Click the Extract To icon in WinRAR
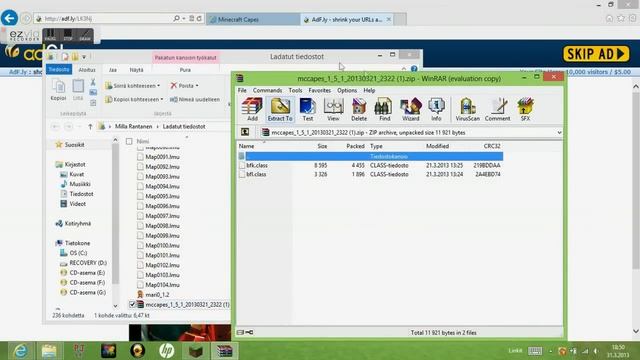This screenshot has width=640, height=360. (x=280, y=109)
